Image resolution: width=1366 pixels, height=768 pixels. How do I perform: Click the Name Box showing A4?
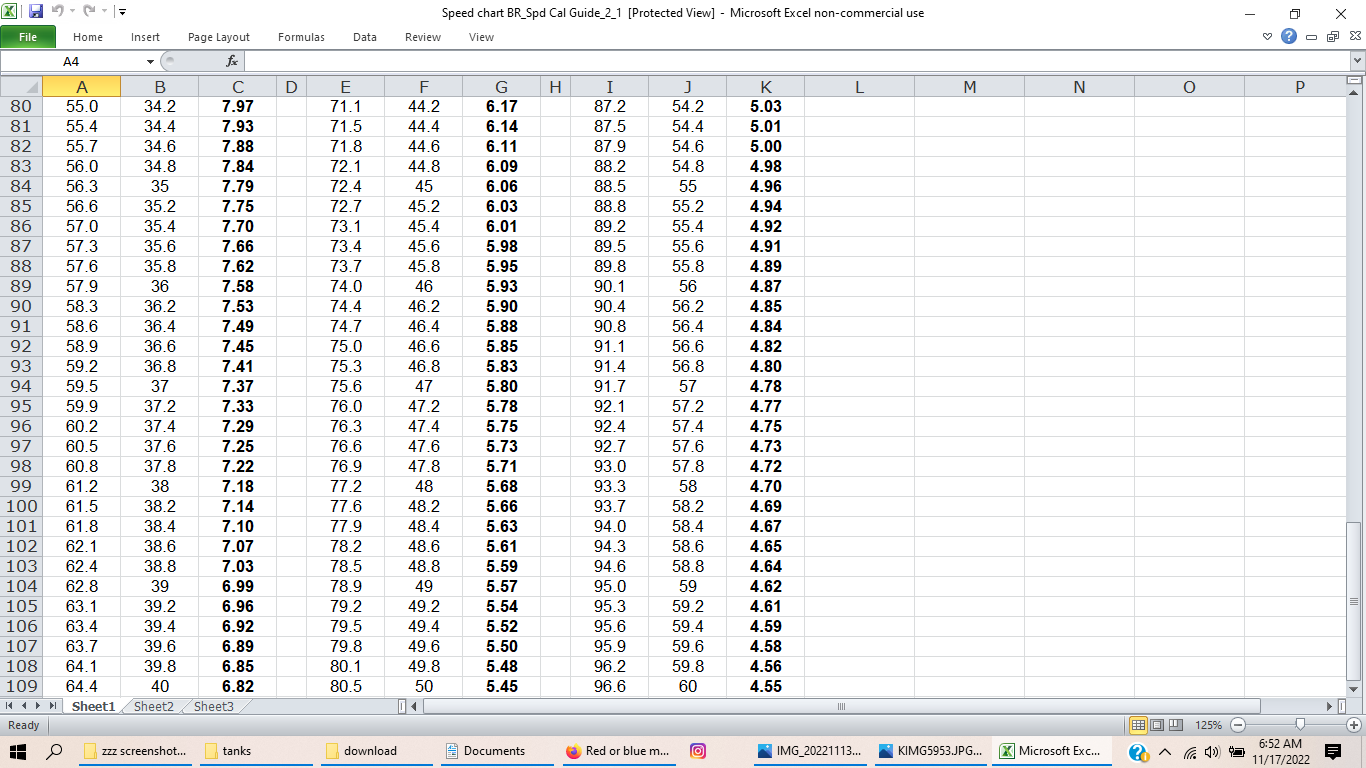(x=72, y=62)
